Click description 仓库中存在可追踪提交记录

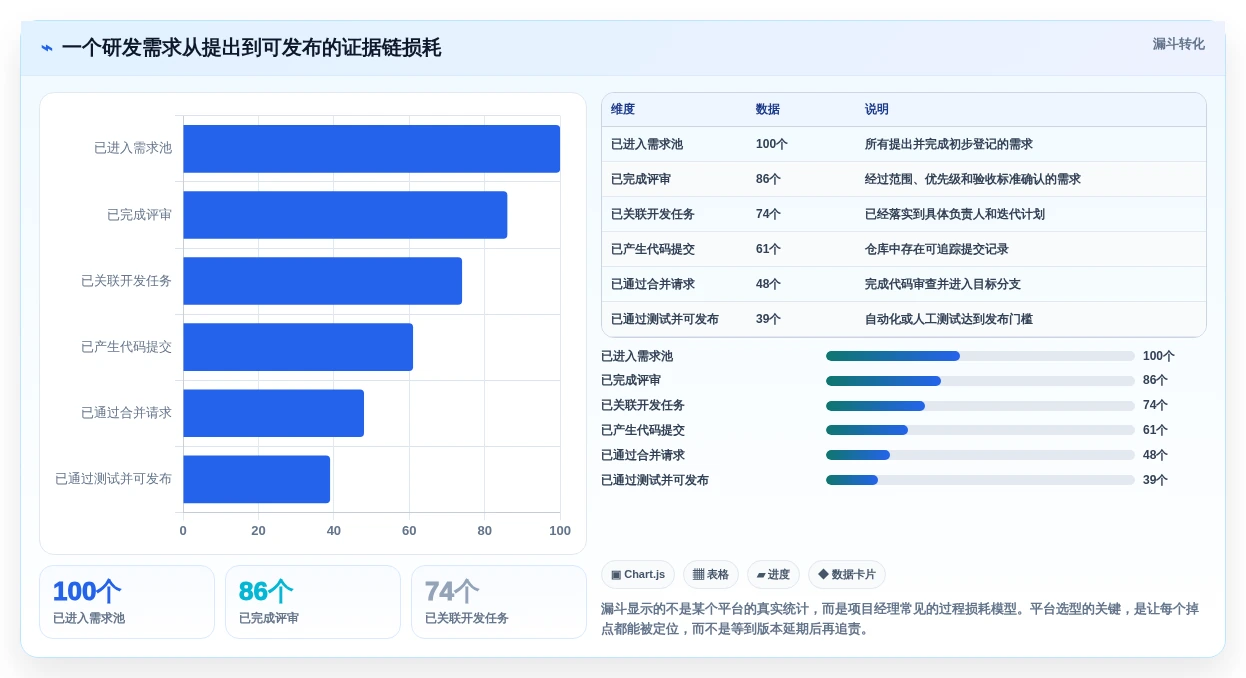point(937,249)
